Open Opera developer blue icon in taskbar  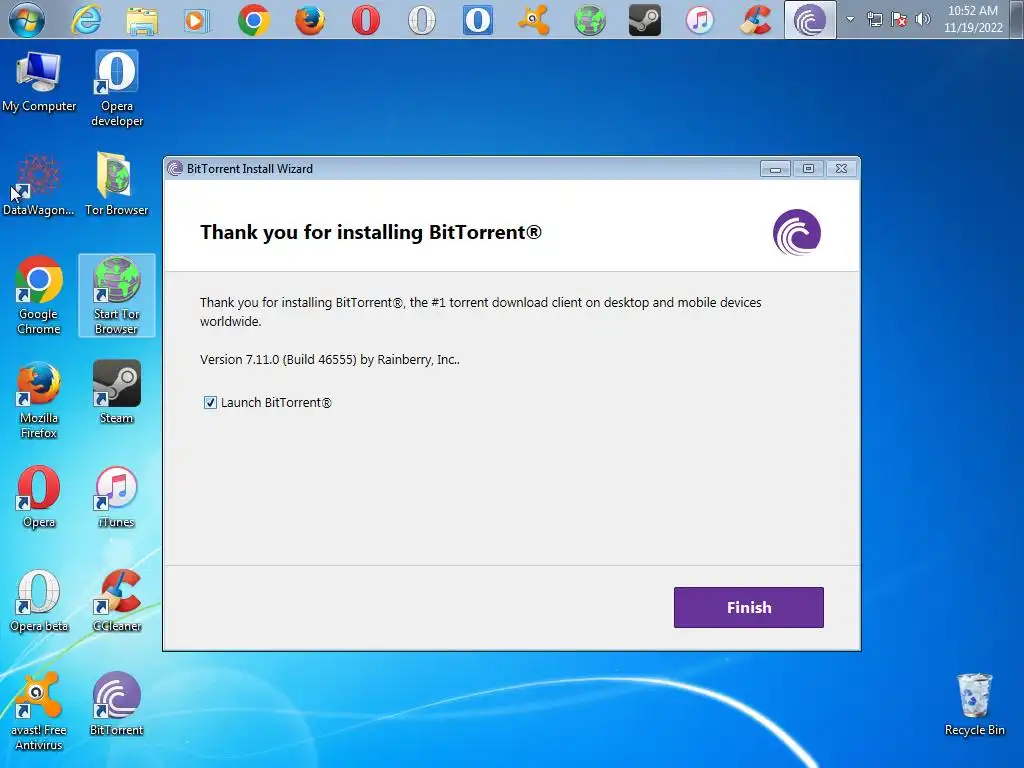point(477,20)
